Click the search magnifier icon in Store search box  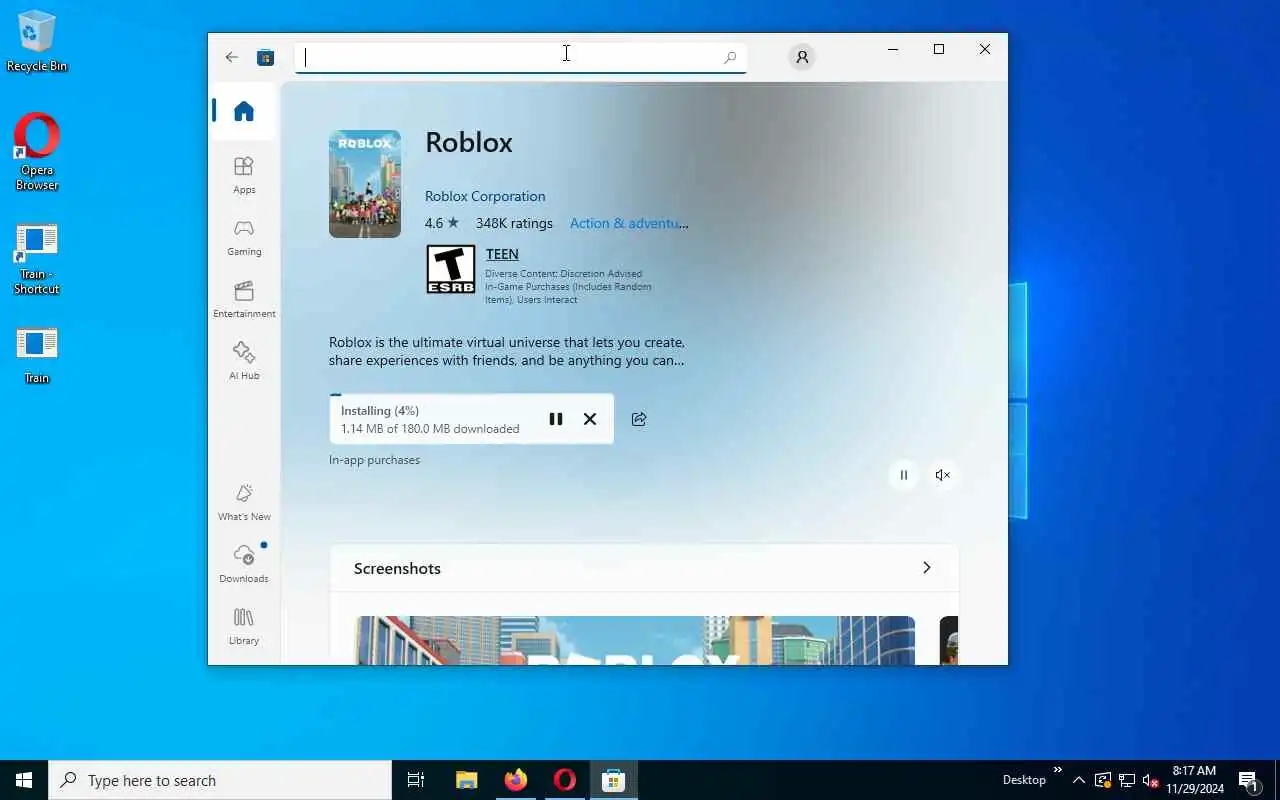(x=730, y=58)
